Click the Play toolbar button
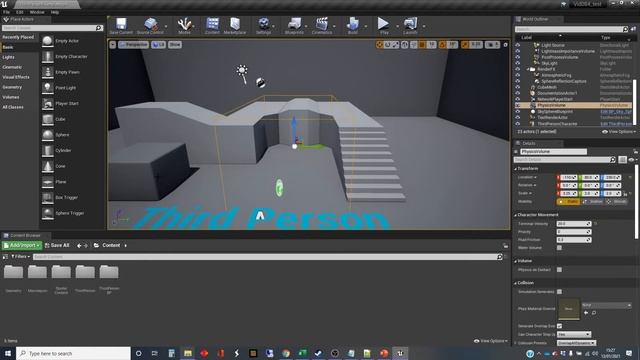Viewport: 640px width, 360px height. coord(383,25)
